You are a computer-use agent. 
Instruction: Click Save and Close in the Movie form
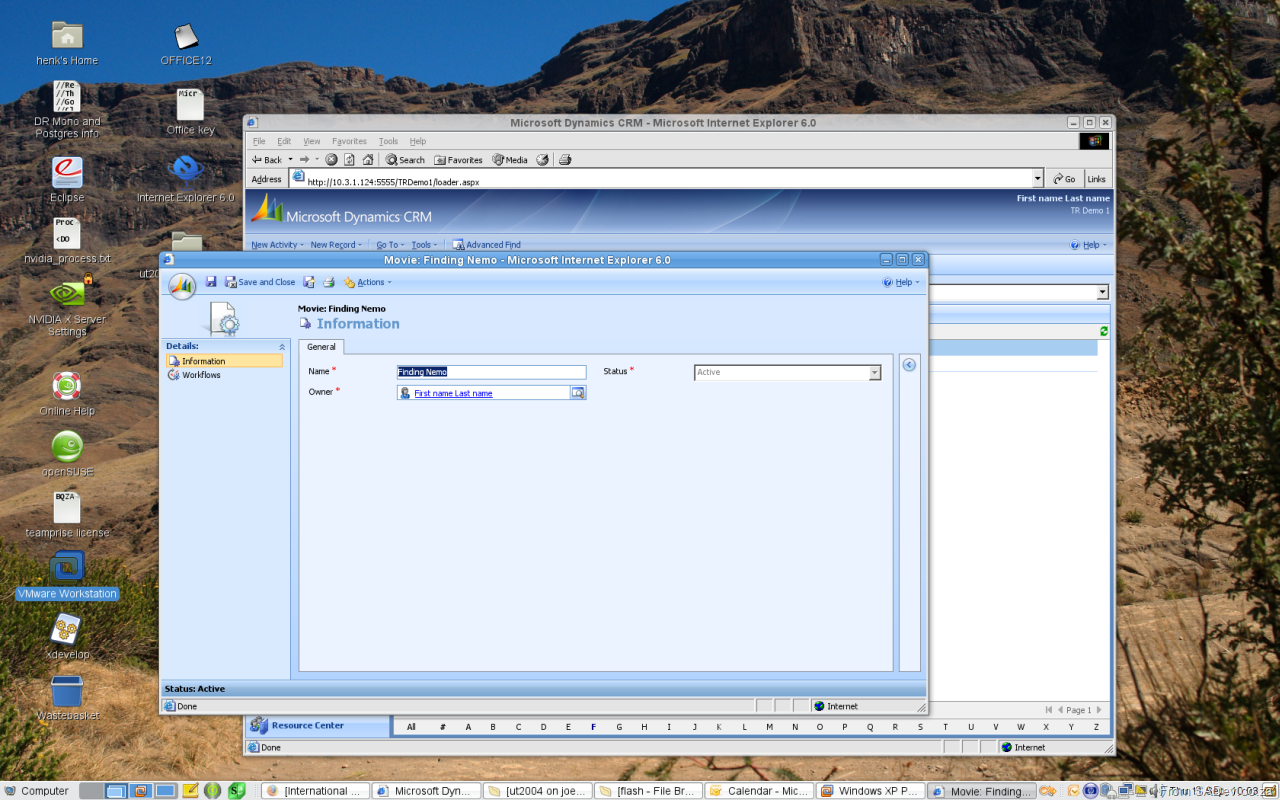pos(260,282)
